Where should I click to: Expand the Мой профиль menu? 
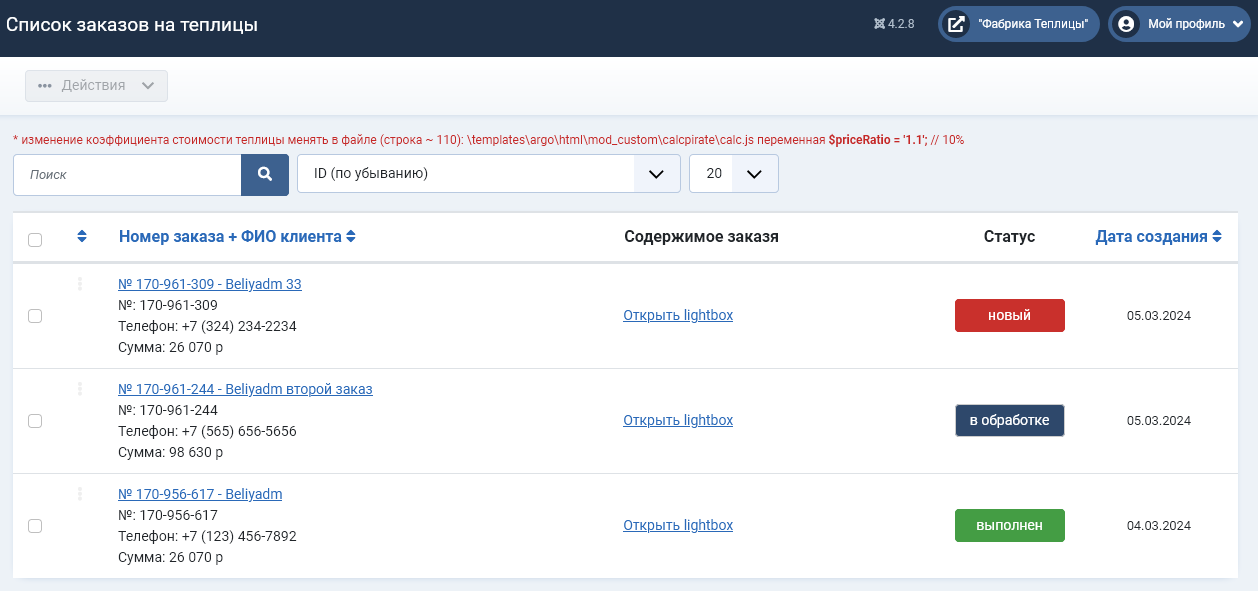1179,24
